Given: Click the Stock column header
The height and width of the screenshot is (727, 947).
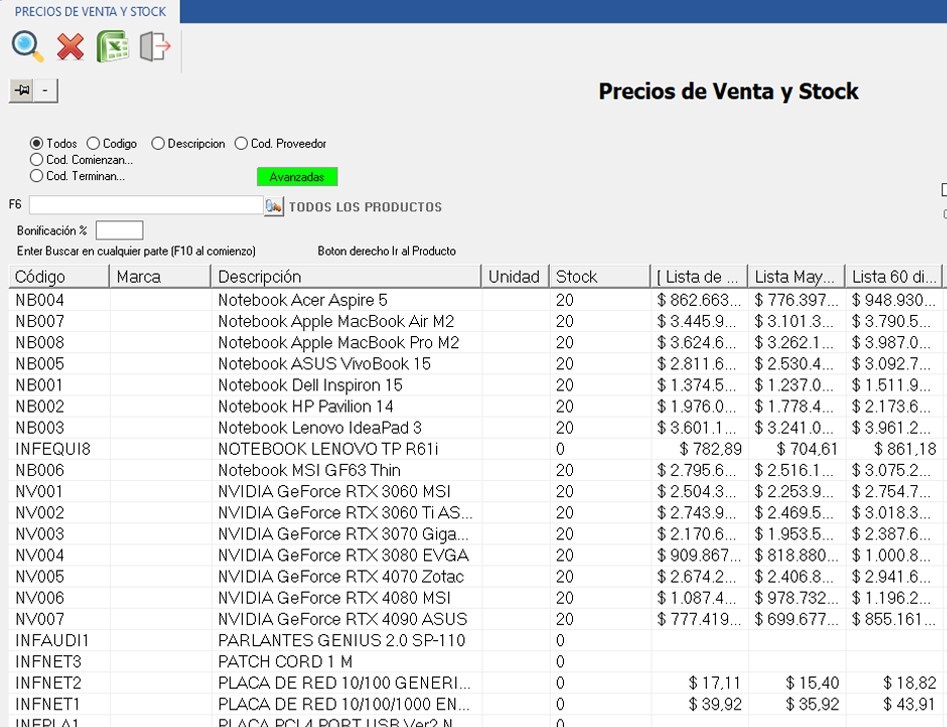Looking at the screenshot, I should coord(600,277).
